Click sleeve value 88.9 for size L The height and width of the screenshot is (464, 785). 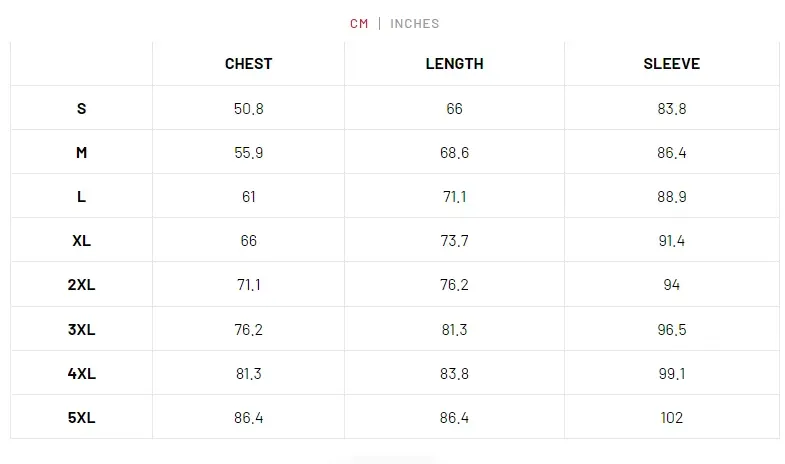(x=671, y=197)
